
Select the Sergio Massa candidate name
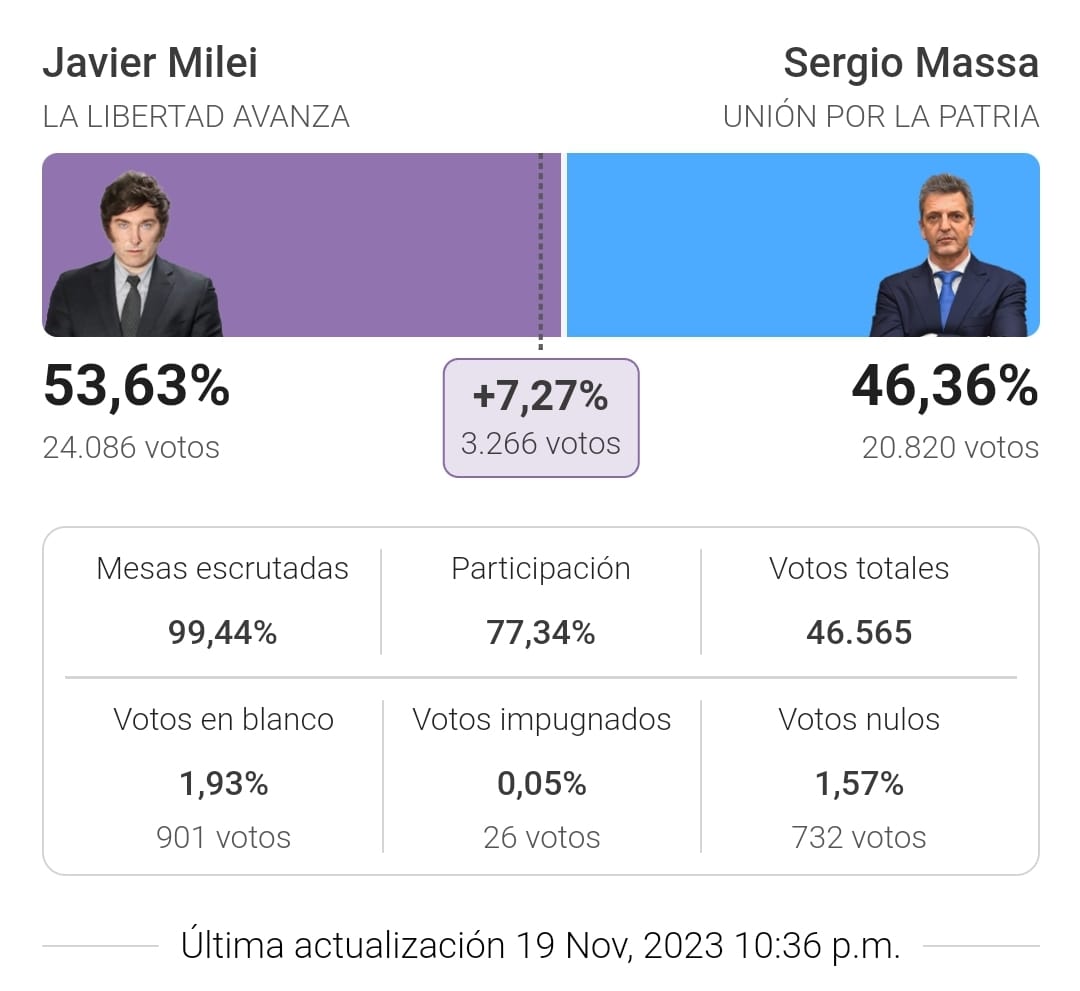coord(910,64)
